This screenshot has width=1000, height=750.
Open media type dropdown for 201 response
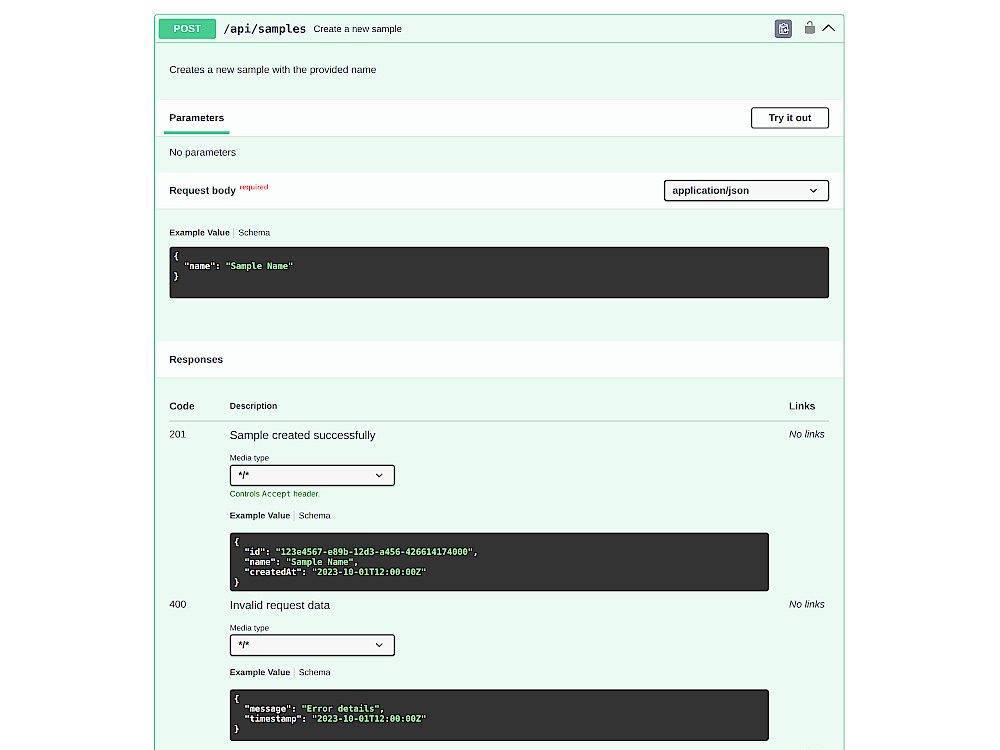click(x=312, y=475)
